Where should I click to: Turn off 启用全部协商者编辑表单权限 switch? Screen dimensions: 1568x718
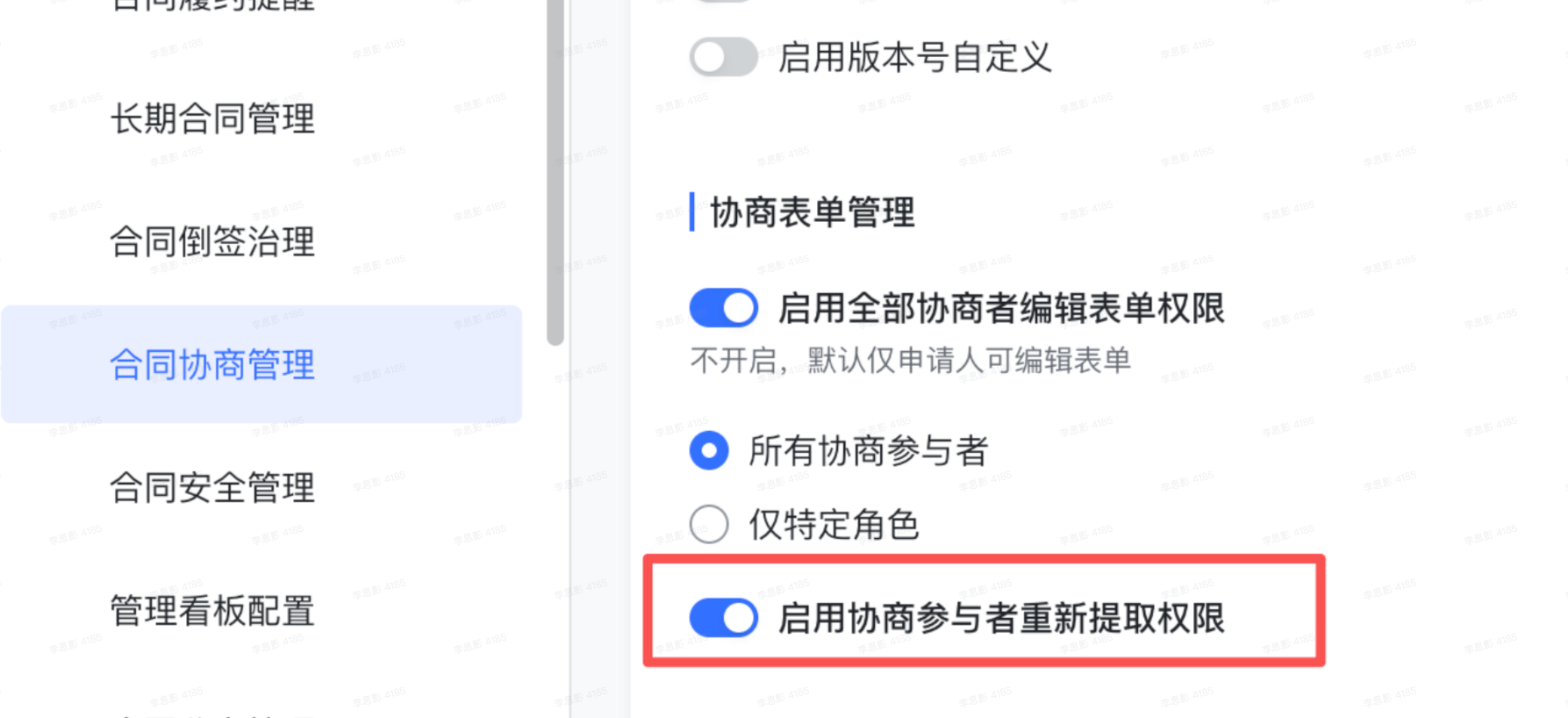click(722, 308)
